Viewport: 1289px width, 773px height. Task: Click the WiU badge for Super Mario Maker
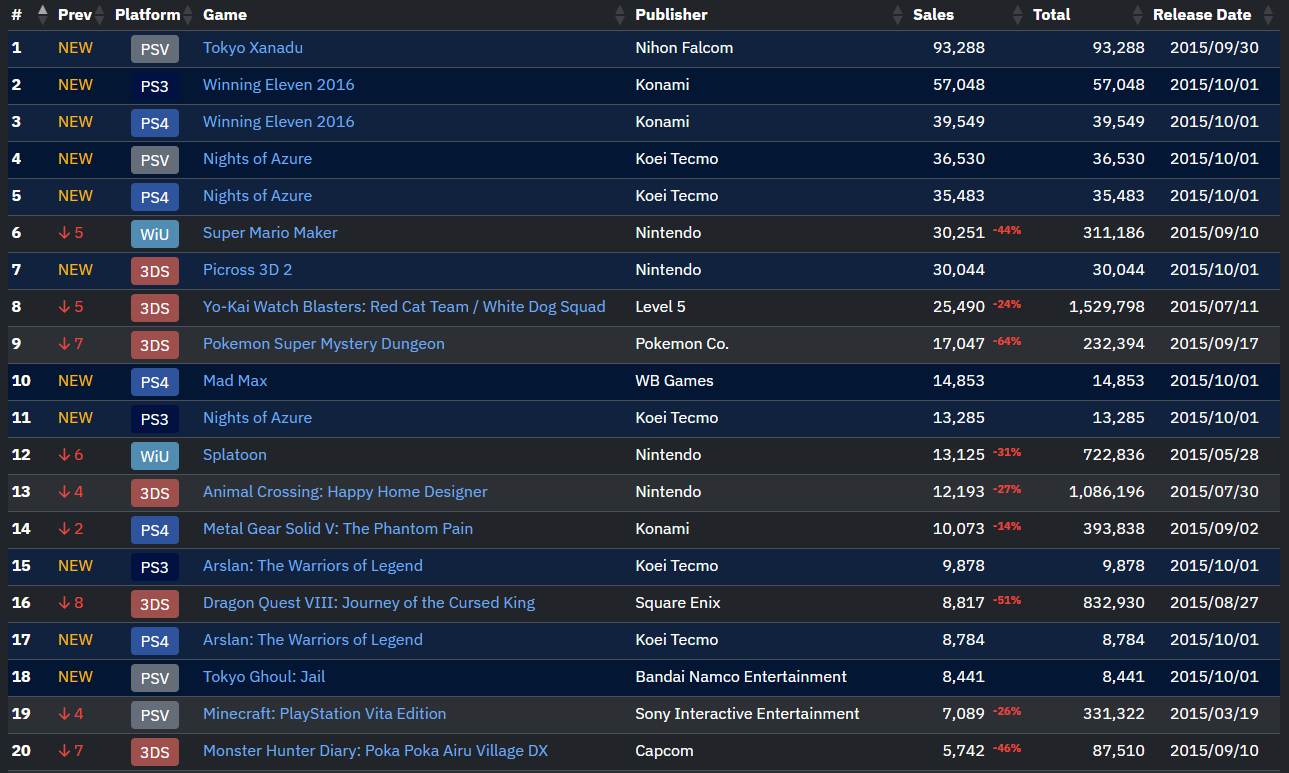pyautogui.click(x=155, y=234)
